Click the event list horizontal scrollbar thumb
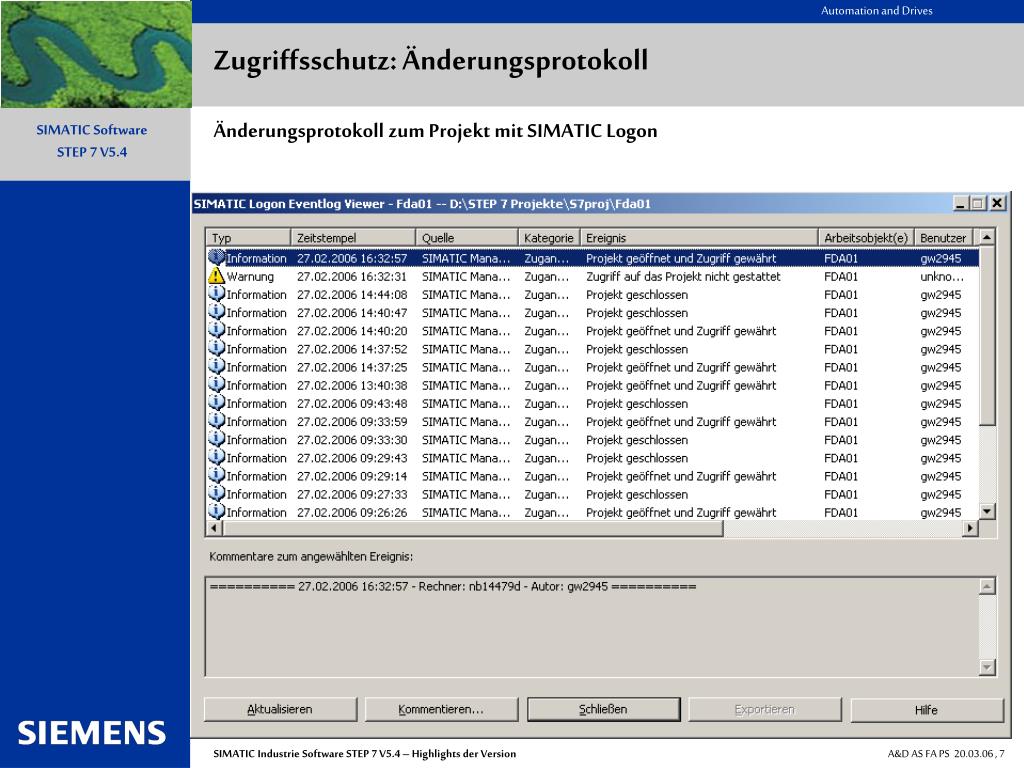The height and width of the screenshot is (768, 1024). [472, 528]
